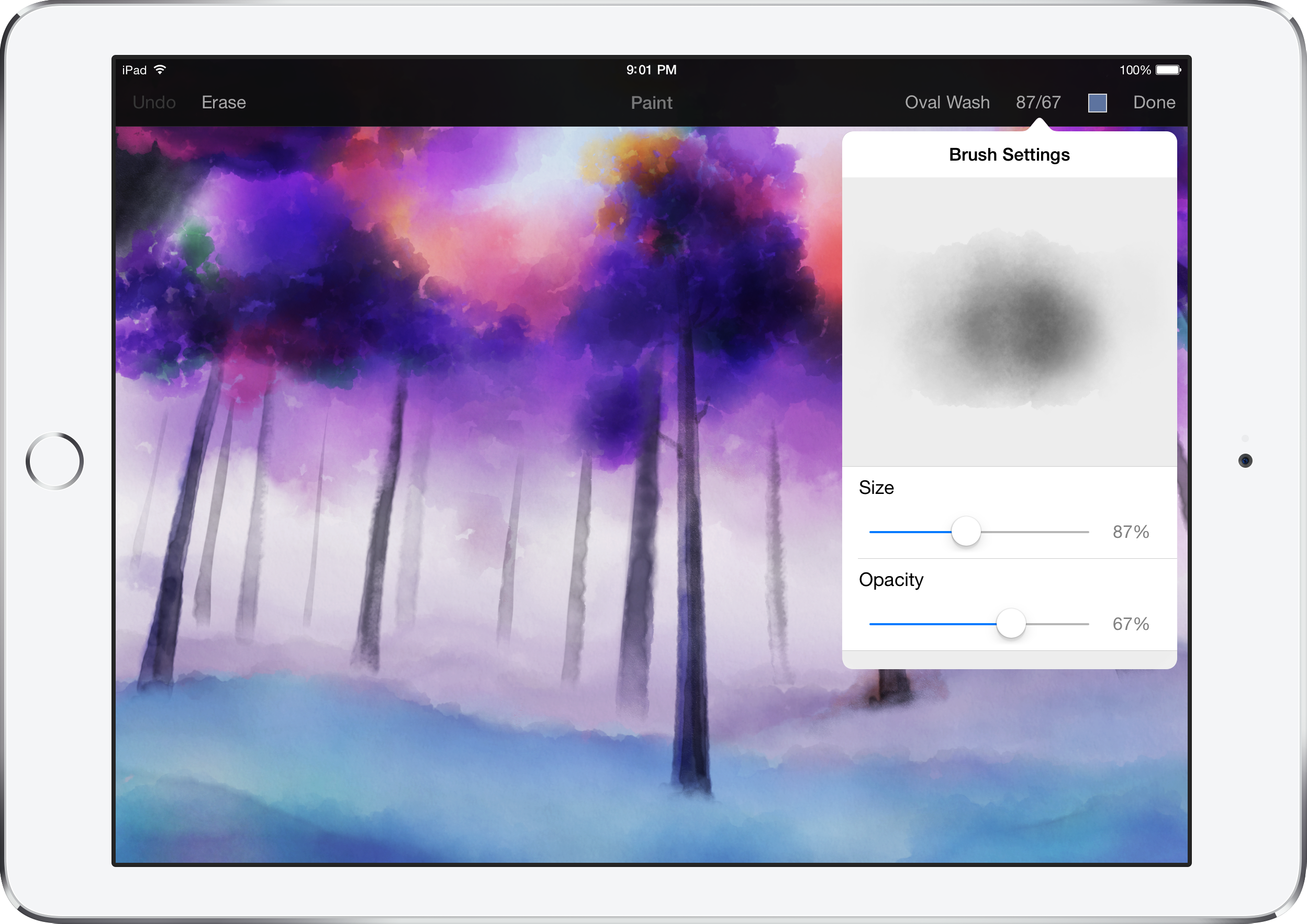
Task: Tap the clock showing 9:01 PM
Action: coord(651,69)
